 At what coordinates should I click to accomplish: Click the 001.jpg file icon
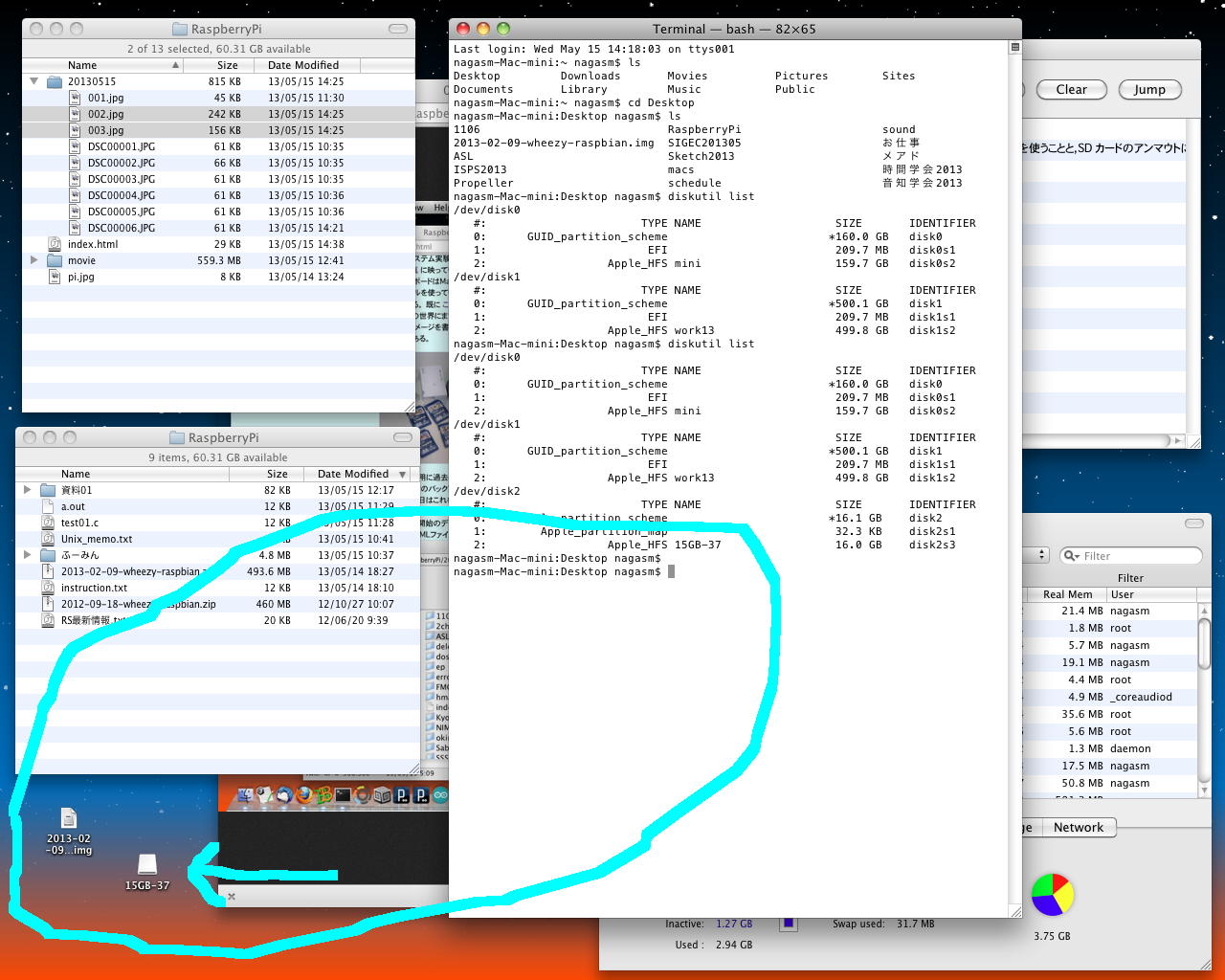[77, 98]
